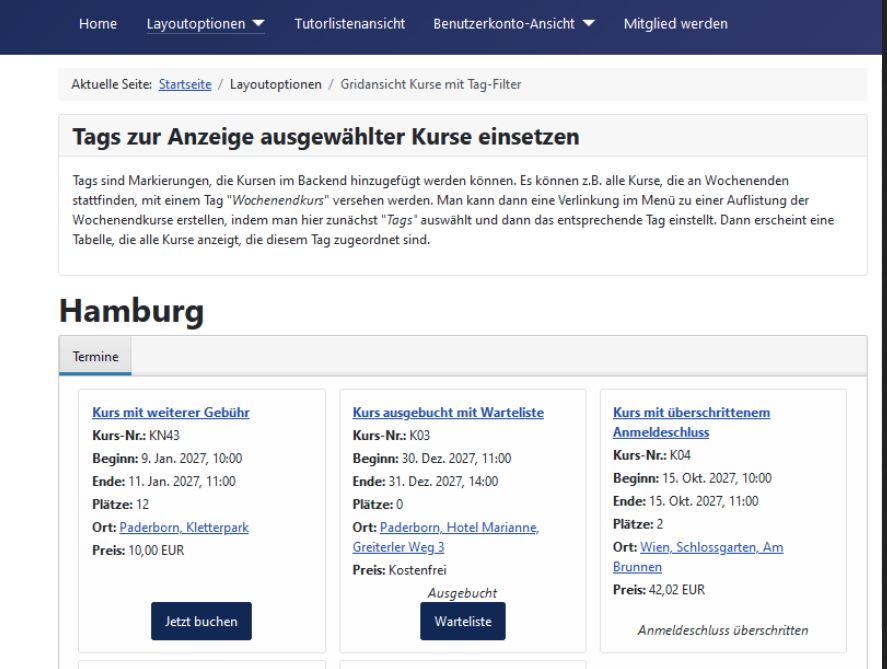This screenshot has width=887, height=669.
Task: Switch to the Termine tab
Action: click(95, 356)
